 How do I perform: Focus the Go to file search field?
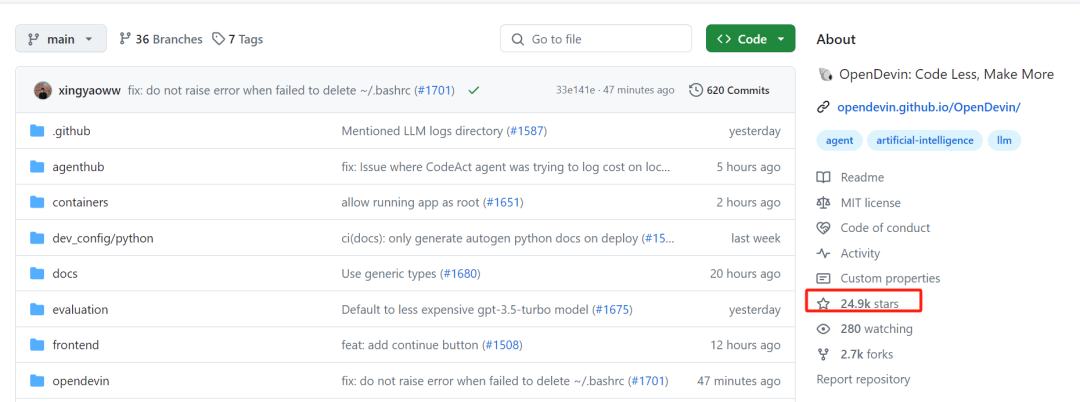pyautogui.click(x=596, y=39)
